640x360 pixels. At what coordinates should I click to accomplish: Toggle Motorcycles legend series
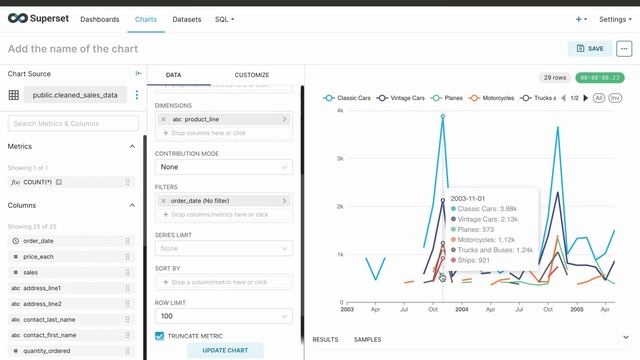point(491,98)
